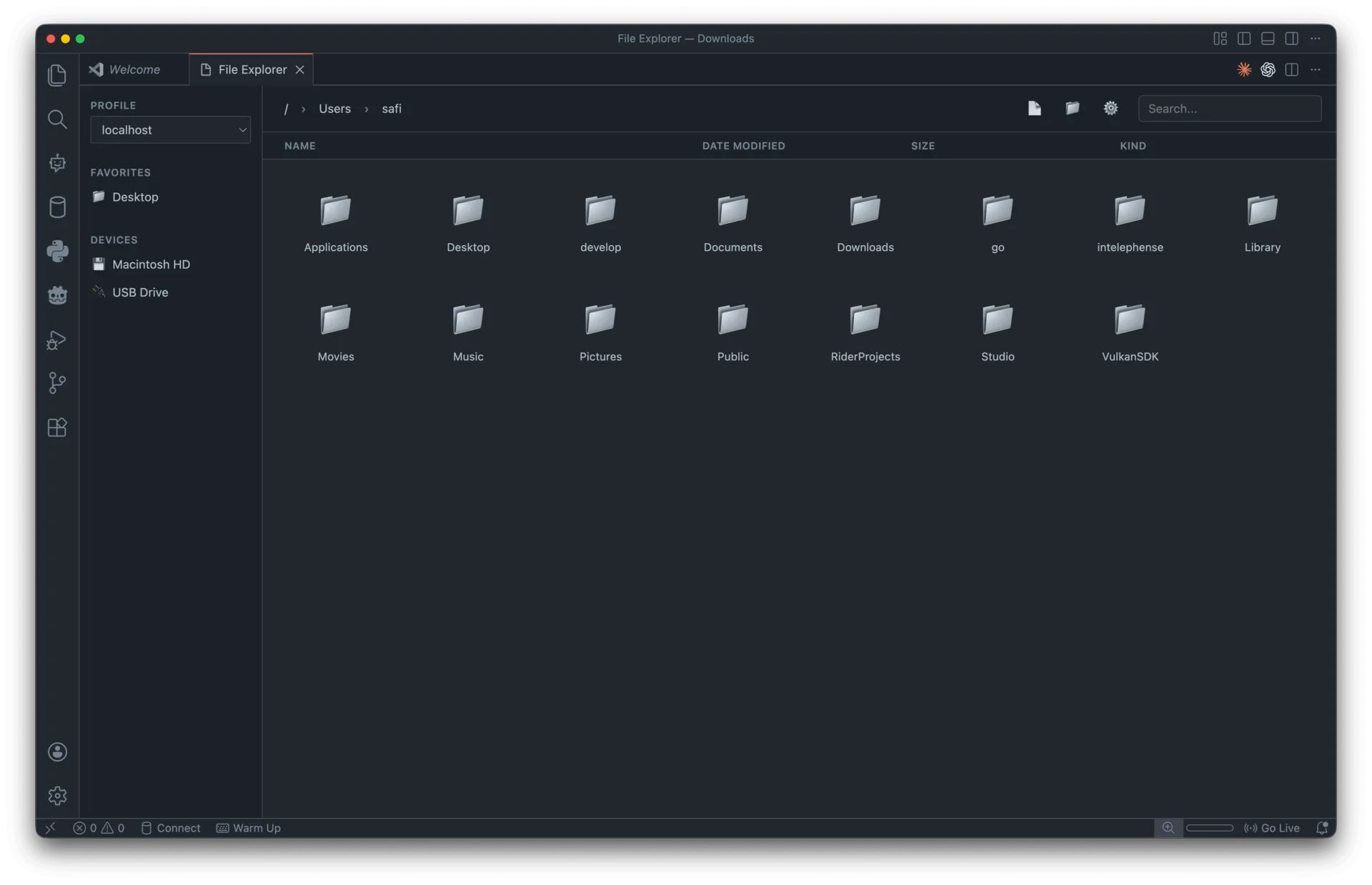Image resolution: width=1372 pixels, height=885 pixels.
Task: Select the RiderProjects folder
Action: (865, 332)
